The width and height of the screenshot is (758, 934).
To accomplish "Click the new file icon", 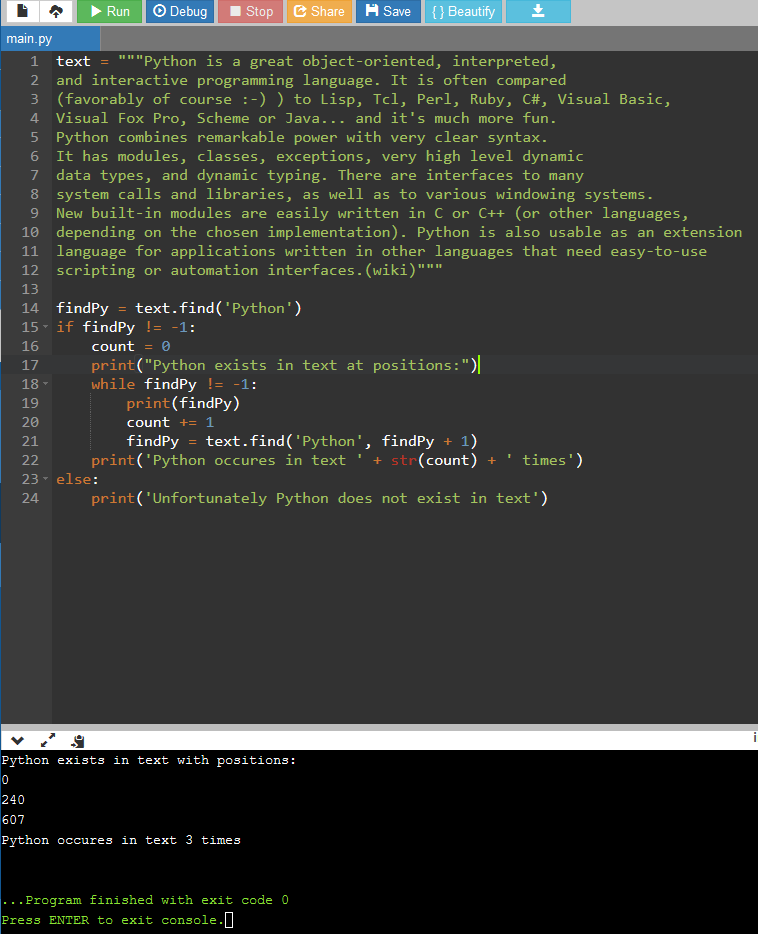I will coord(22,11).
